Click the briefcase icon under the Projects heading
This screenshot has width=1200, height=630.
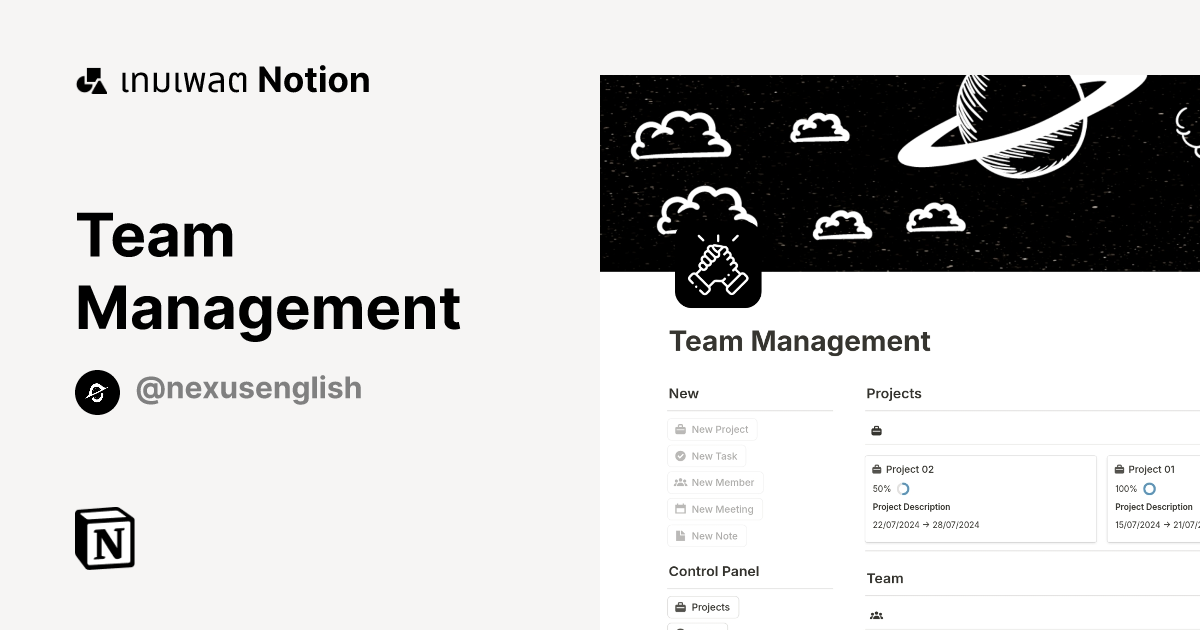tap(876, 430)
